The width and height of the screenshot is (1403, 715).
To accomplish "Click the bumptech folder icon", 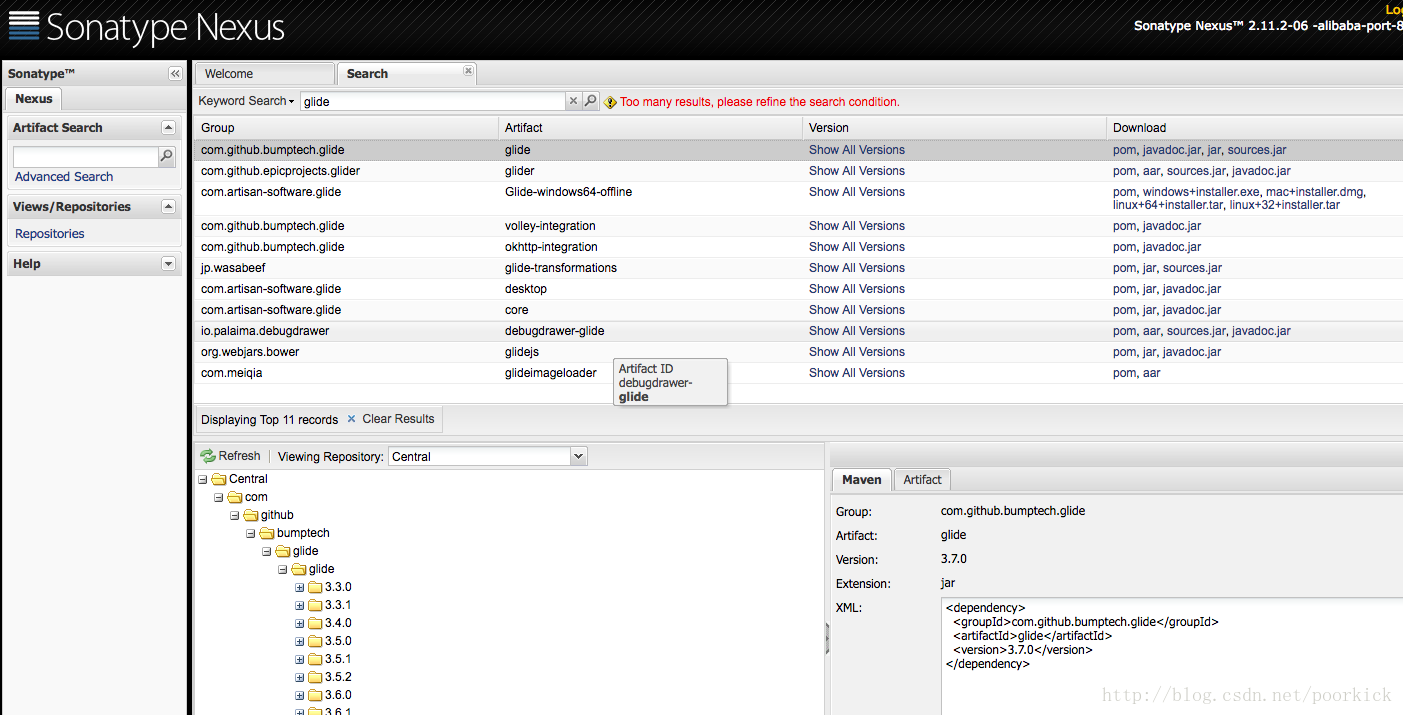I will [x=267, y=533].
